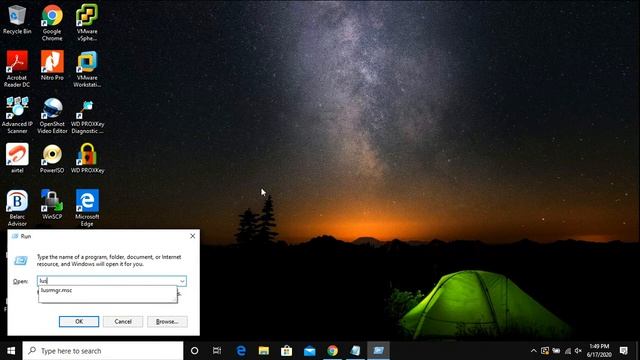Open network status in system tray
The width and height of the screenshot is (640, 360).
567,351
